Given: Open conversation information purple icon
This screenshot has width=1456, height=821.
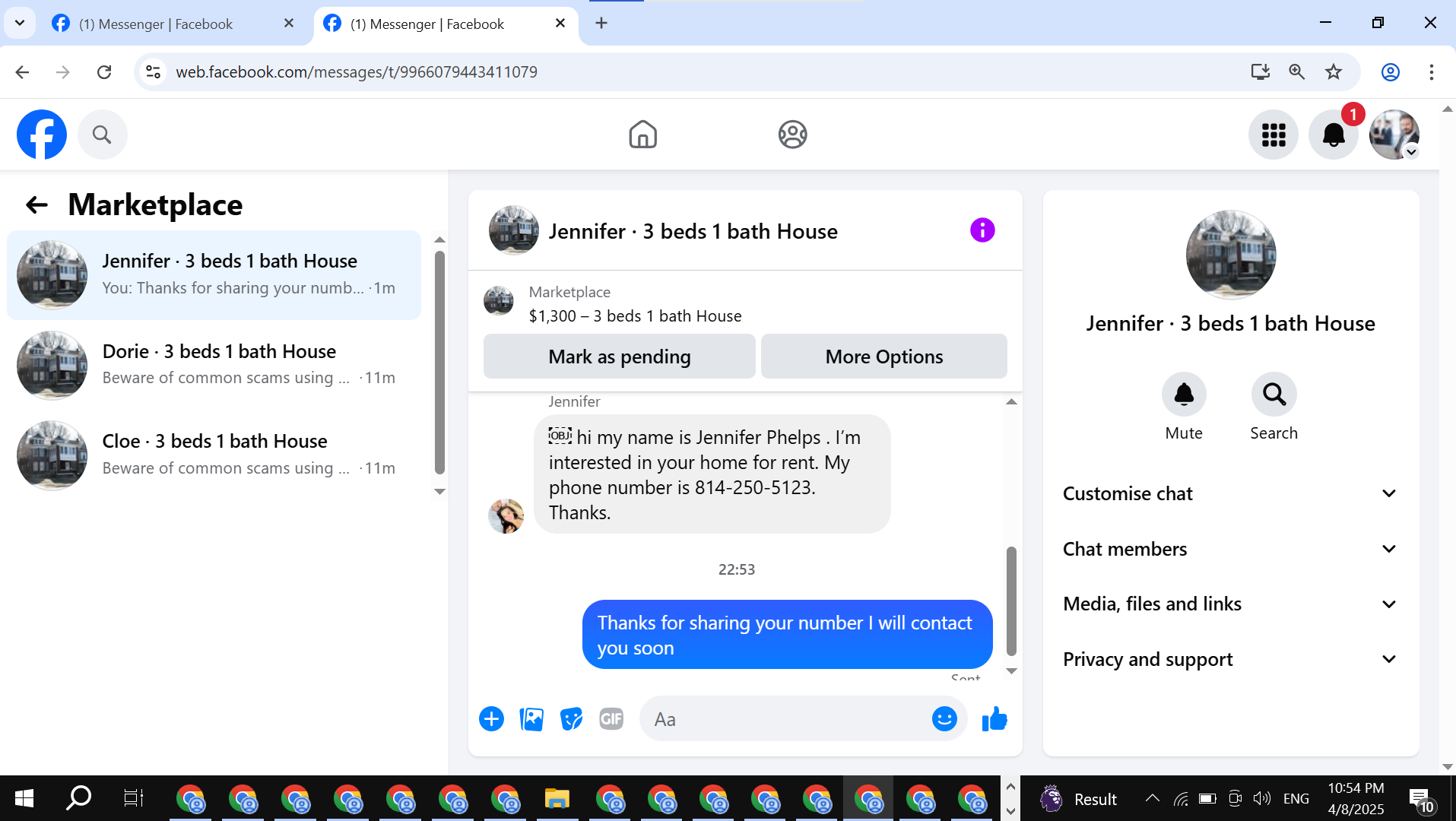Looking at the screenshot, I should pyautogui.click(x=982, y=230).
